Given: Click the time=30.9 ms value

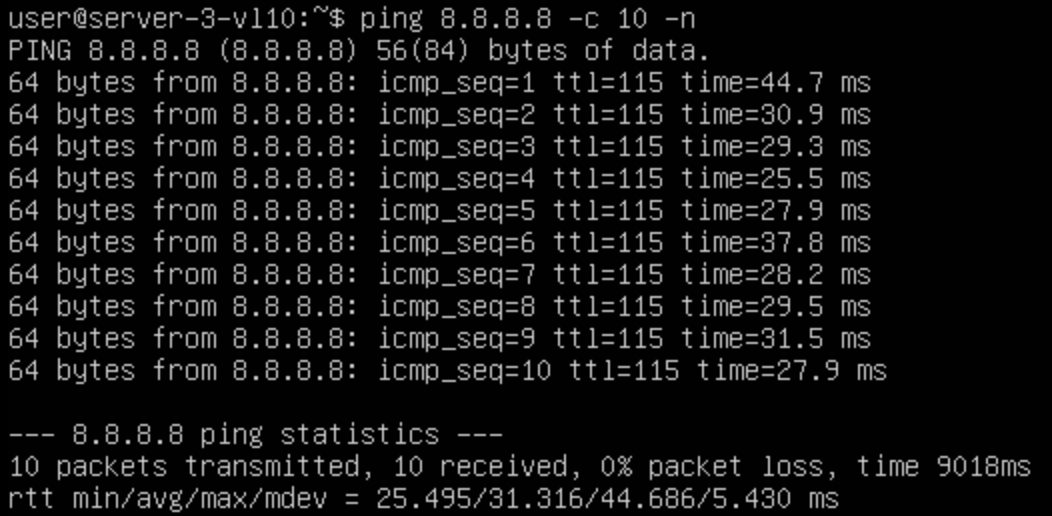Looking at the screenshot, I should (x=776, y=114).
